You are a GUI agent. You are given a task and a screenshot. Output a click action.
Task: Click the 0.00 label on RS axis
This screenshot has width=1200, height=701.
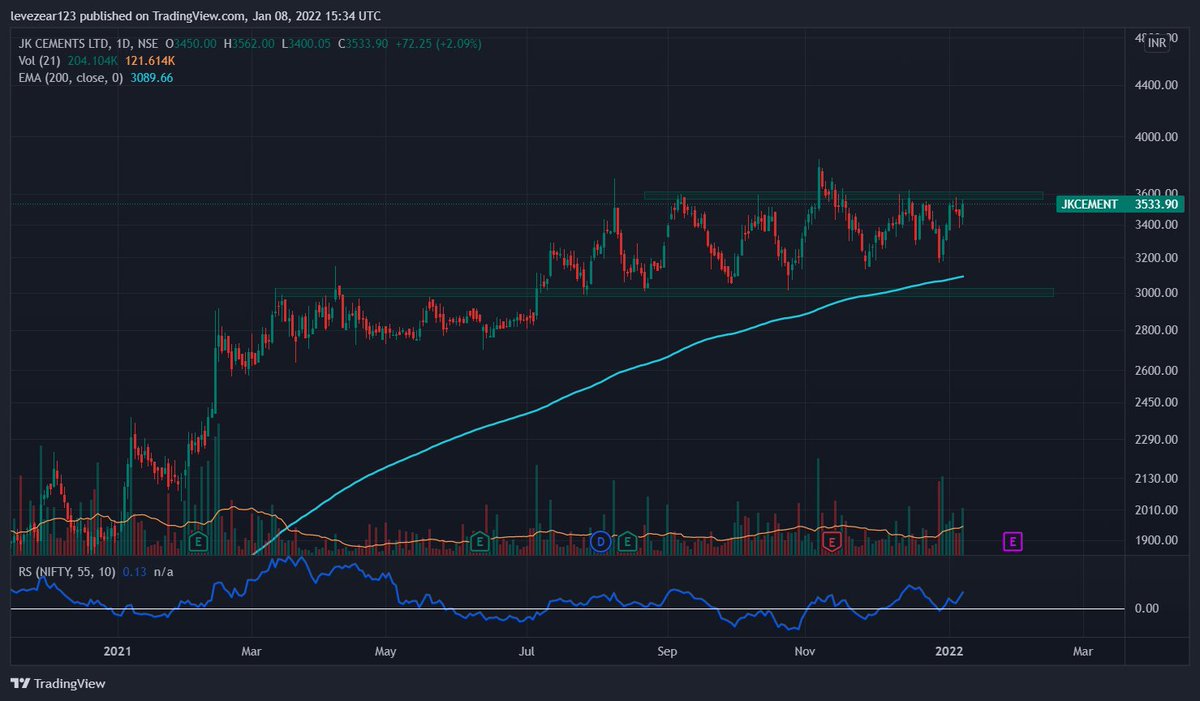click(x=1146, y=608)
